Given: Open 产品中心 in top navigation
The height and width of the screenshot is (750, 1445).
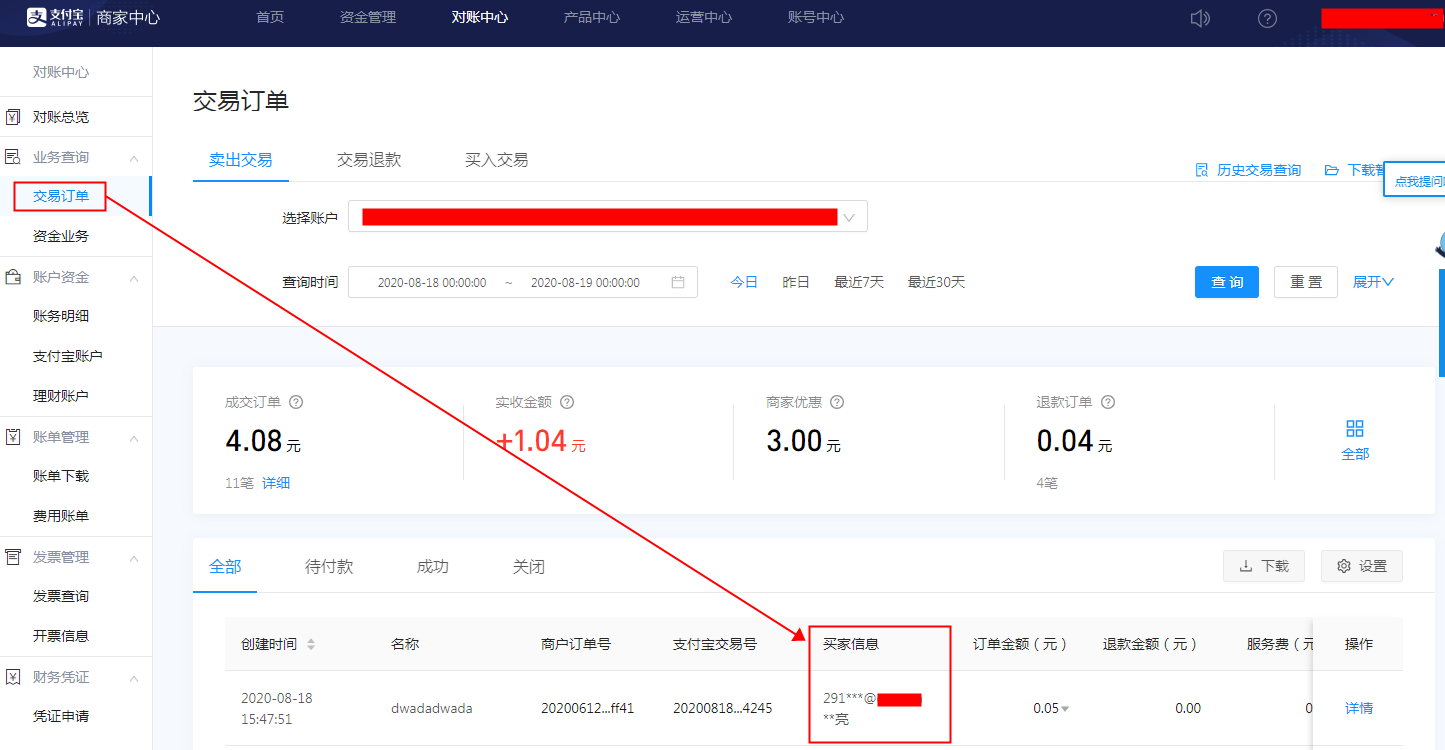Looking at the screenshot, I should 592,18.
